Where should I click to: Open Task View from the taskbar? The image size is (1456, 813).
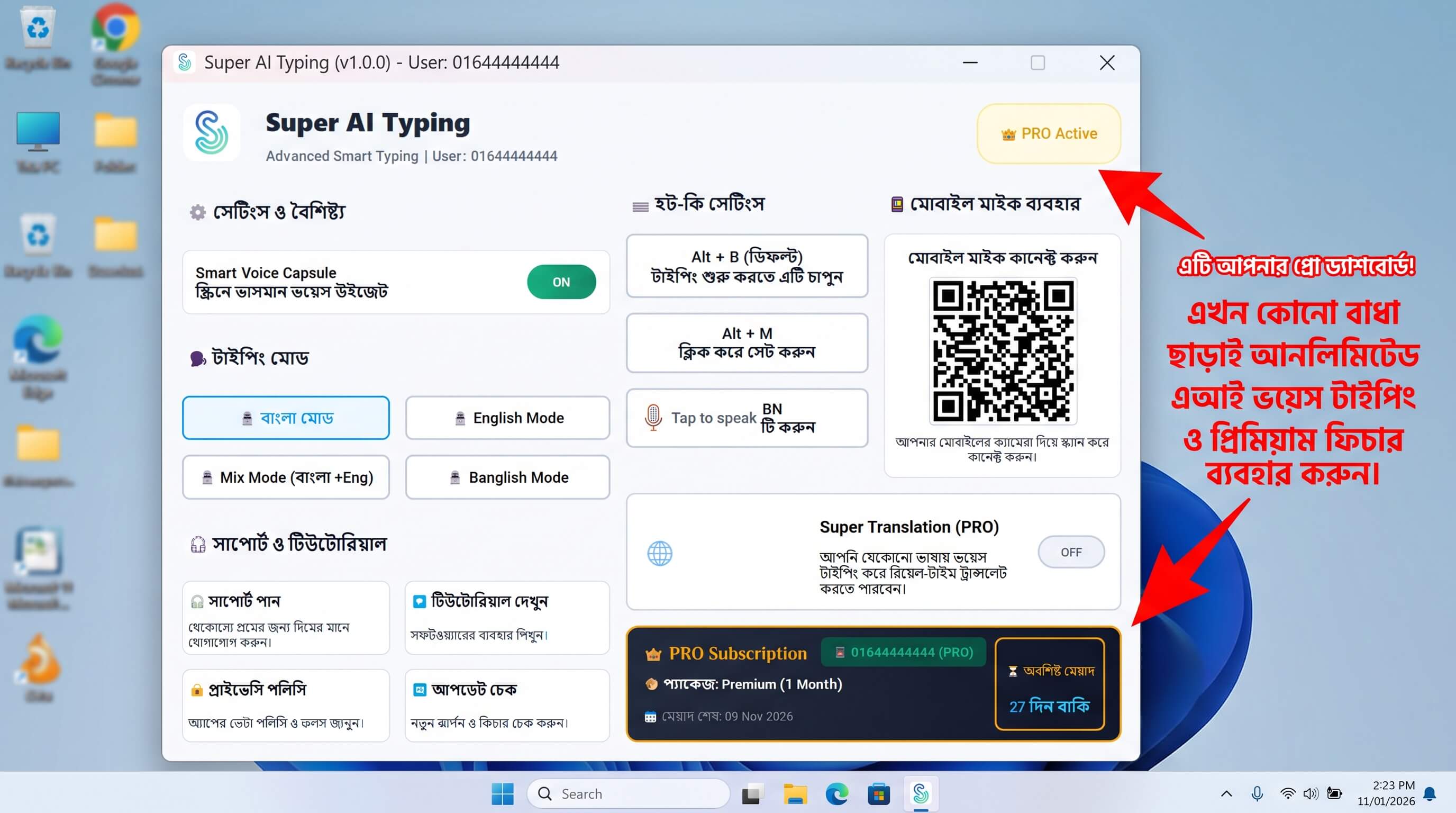752,793
